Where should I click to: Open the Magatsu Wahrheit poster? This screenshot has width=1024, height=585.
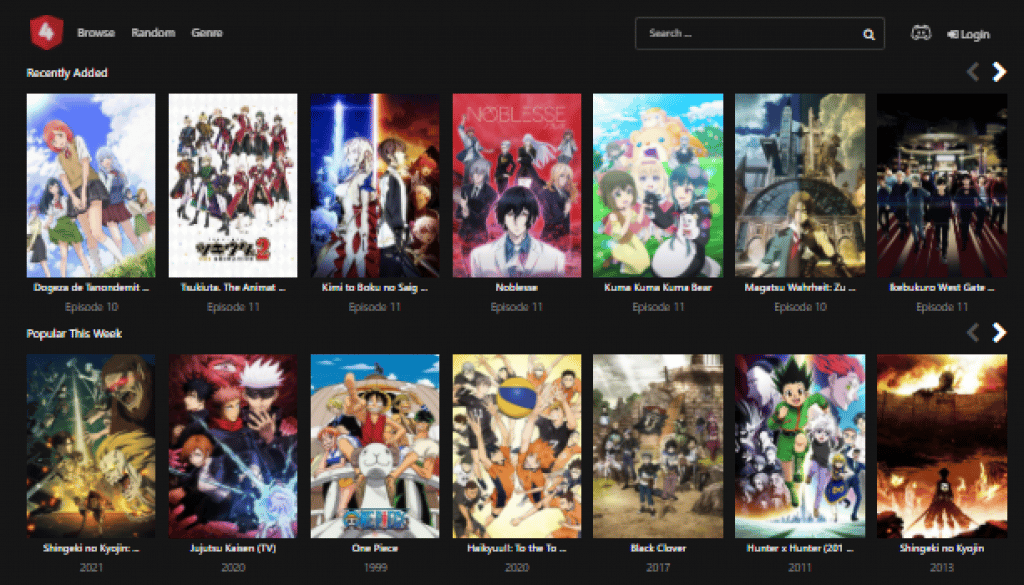click(800, 185)
